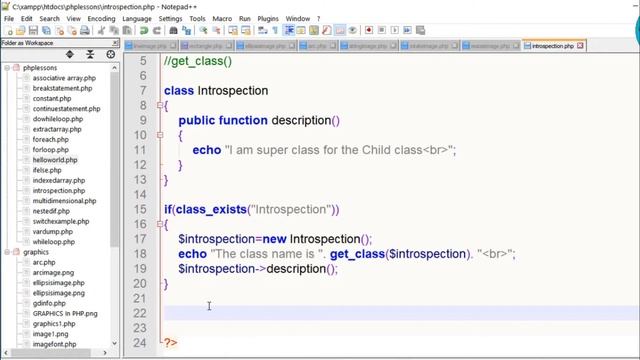640x360 pixels.
Task: Show the Document Map panel icon
Action: point(314,31)
